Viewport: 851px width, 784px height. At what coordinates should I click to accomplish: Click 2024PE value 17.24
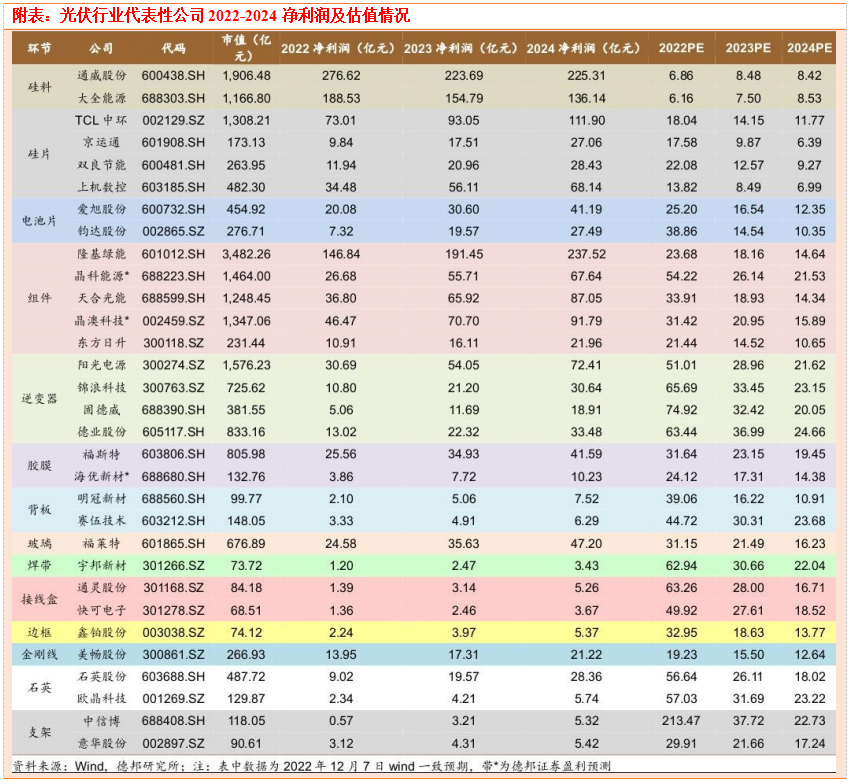(x=809, y=744)
